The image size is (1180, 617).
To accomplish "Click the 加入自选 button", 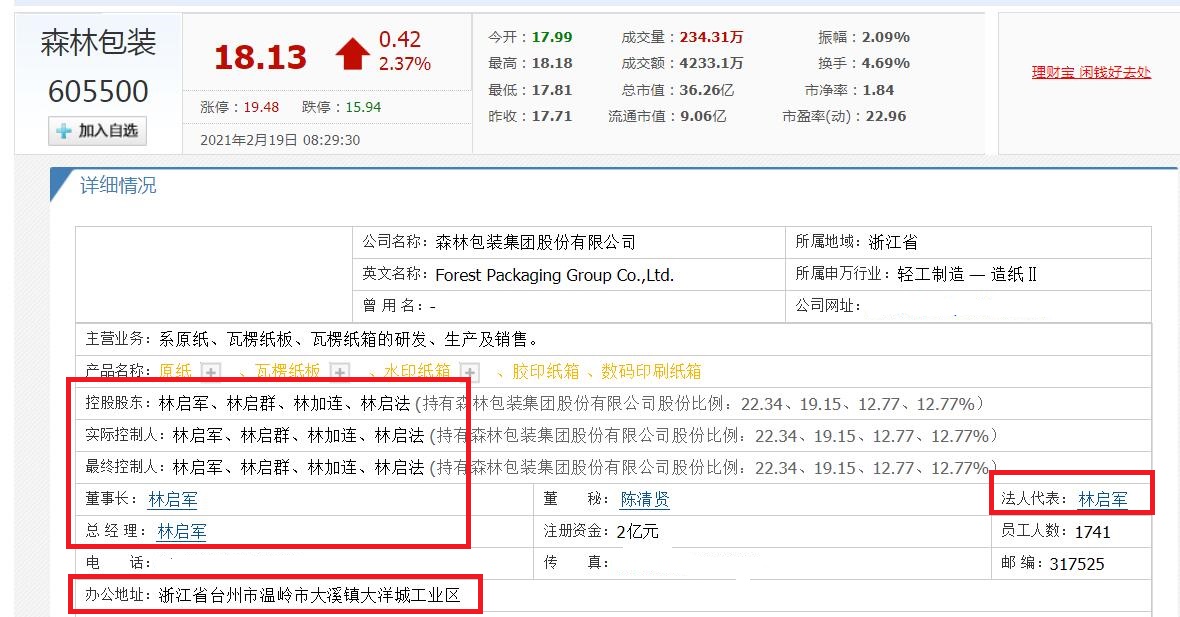I will tap(97, 131).
